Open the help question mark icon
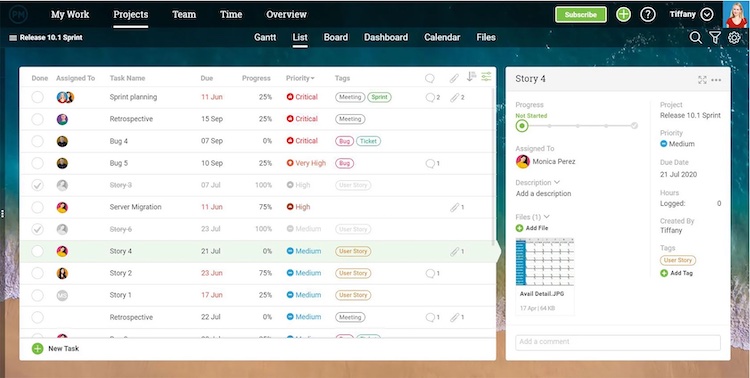The width and height of the screenshot is (750, 378). coord(648,14)
